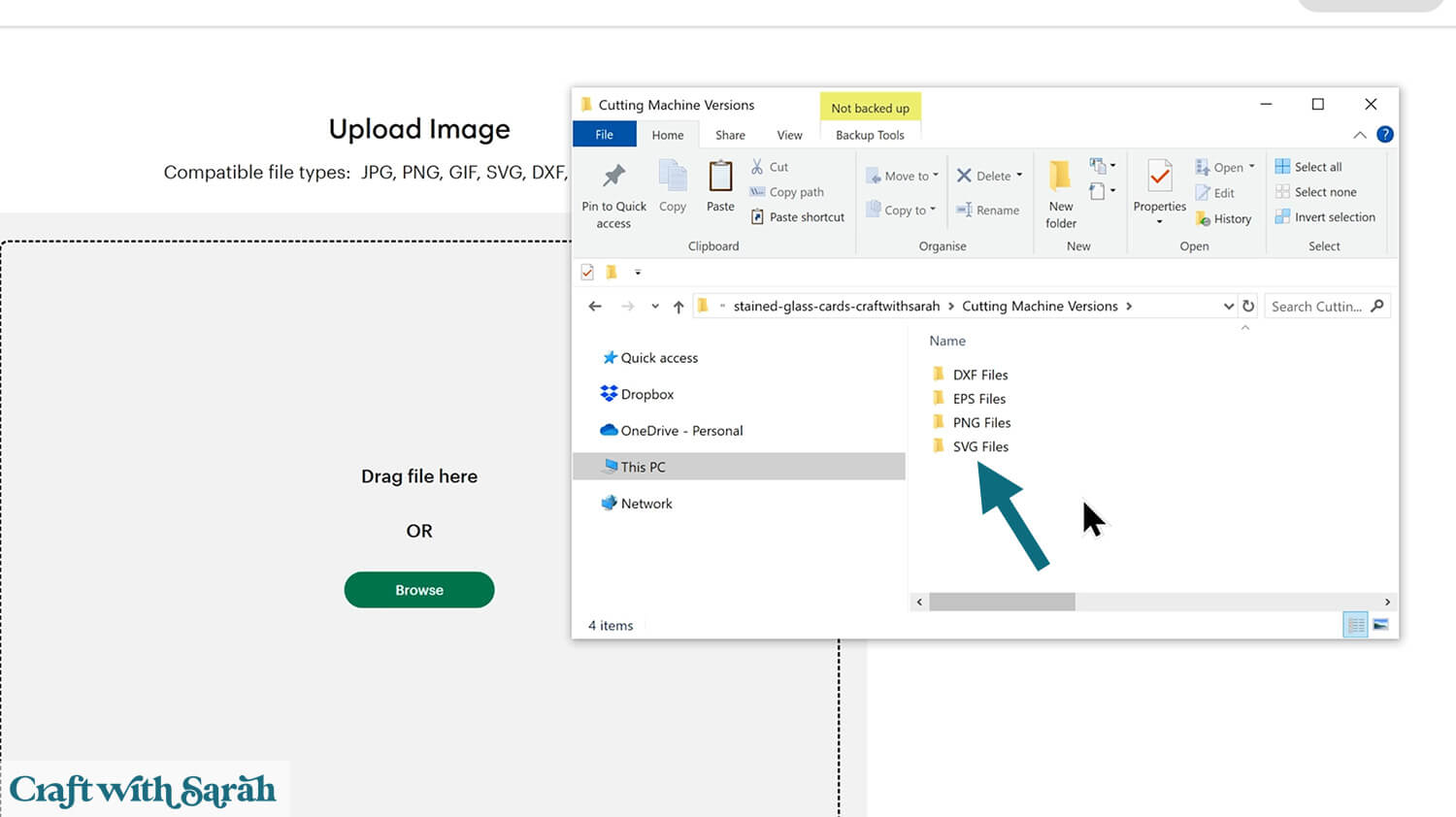Image resolution: width=1456 pixels, height=817 pixels.
Task: Click the New folder icon
Action: [1060, 177]
